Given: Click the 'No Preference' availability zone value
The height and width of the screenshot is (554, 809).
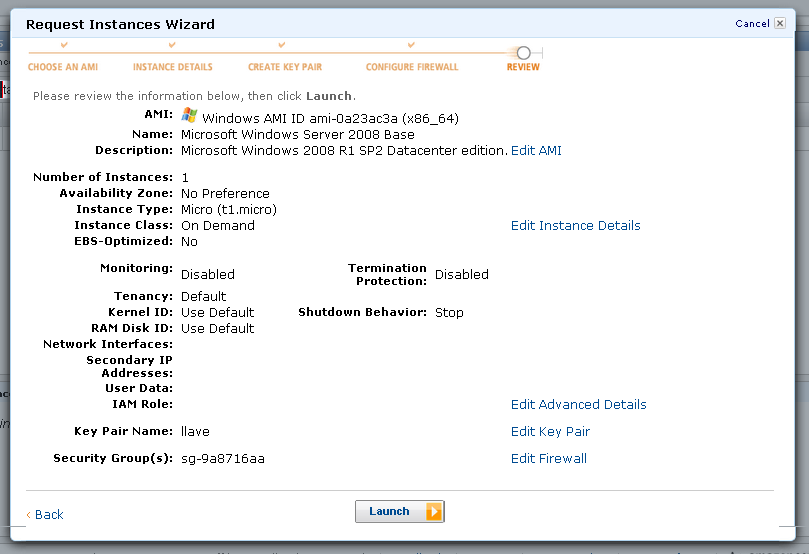Looking at the screenshot, I should point(225,193).
